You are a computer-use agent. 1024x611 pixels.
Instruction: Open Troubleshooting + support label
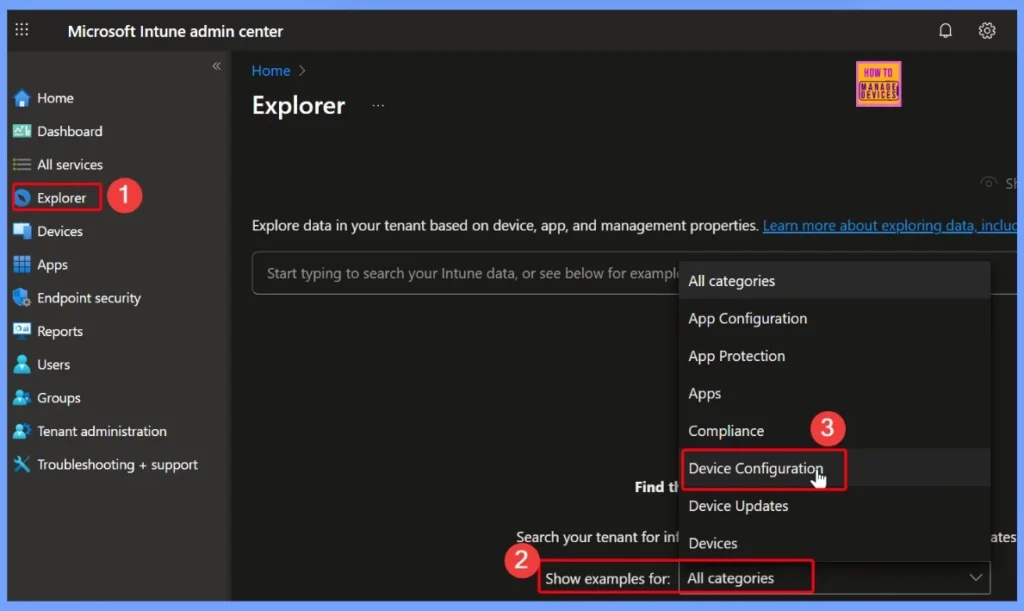(x=117, y=464)
